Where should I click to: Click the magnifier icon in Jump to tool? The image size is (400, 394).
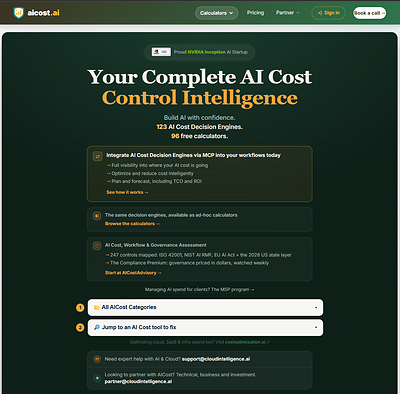tap(97, 327)
